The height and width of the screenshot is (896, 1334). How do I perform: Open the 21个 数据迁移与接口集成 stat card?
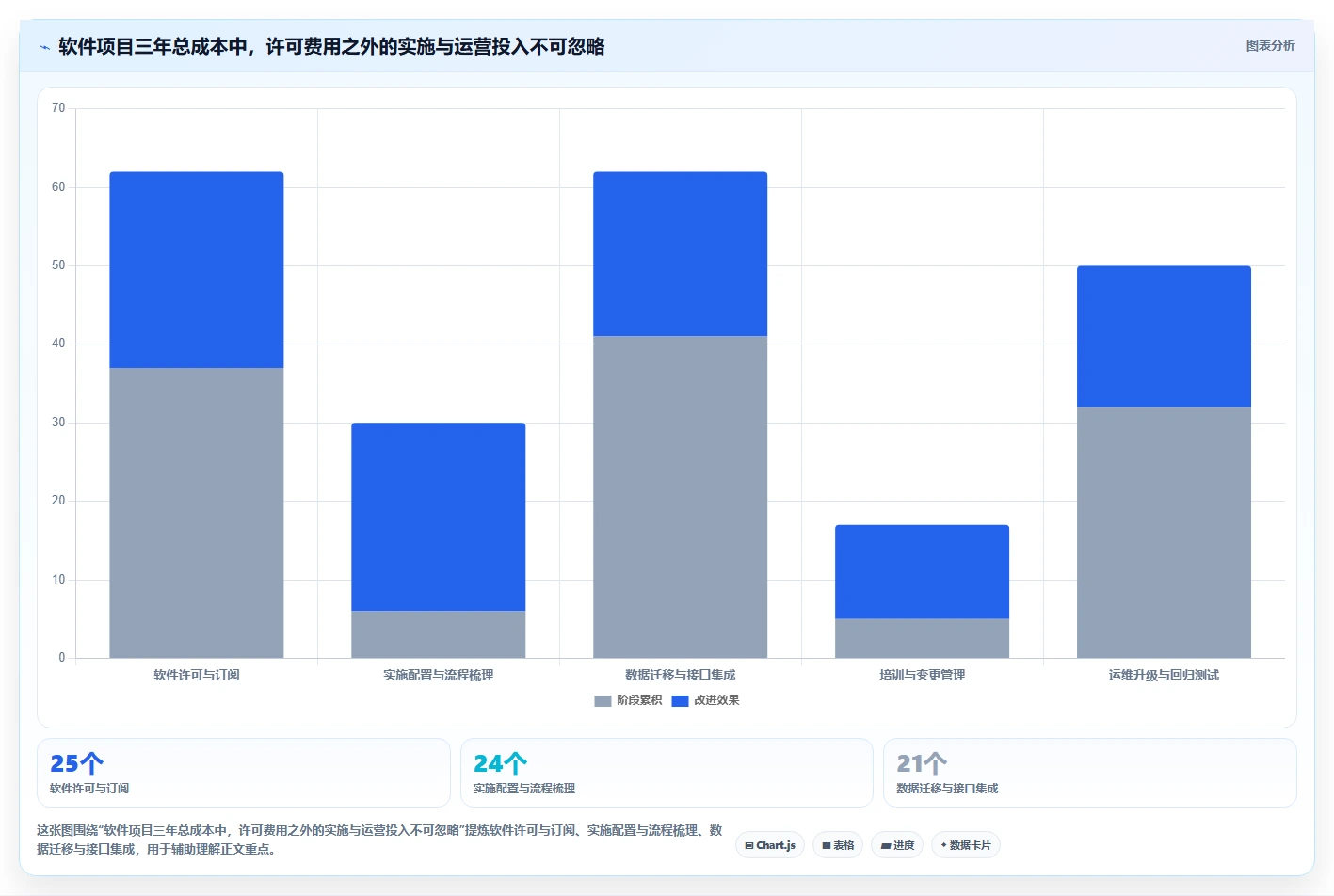coord(1090,773)
